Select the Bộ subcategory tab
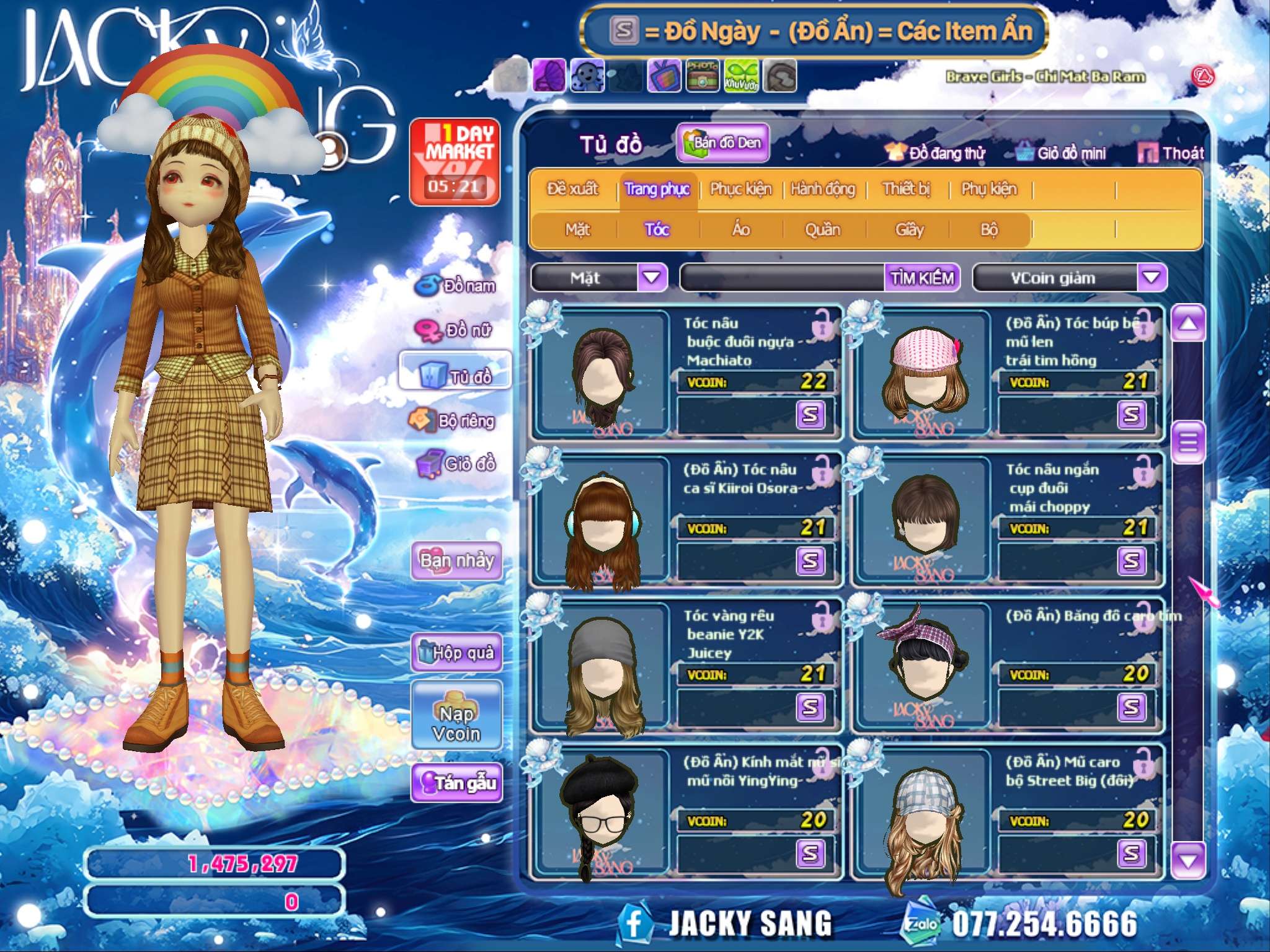 pos(989,229)
